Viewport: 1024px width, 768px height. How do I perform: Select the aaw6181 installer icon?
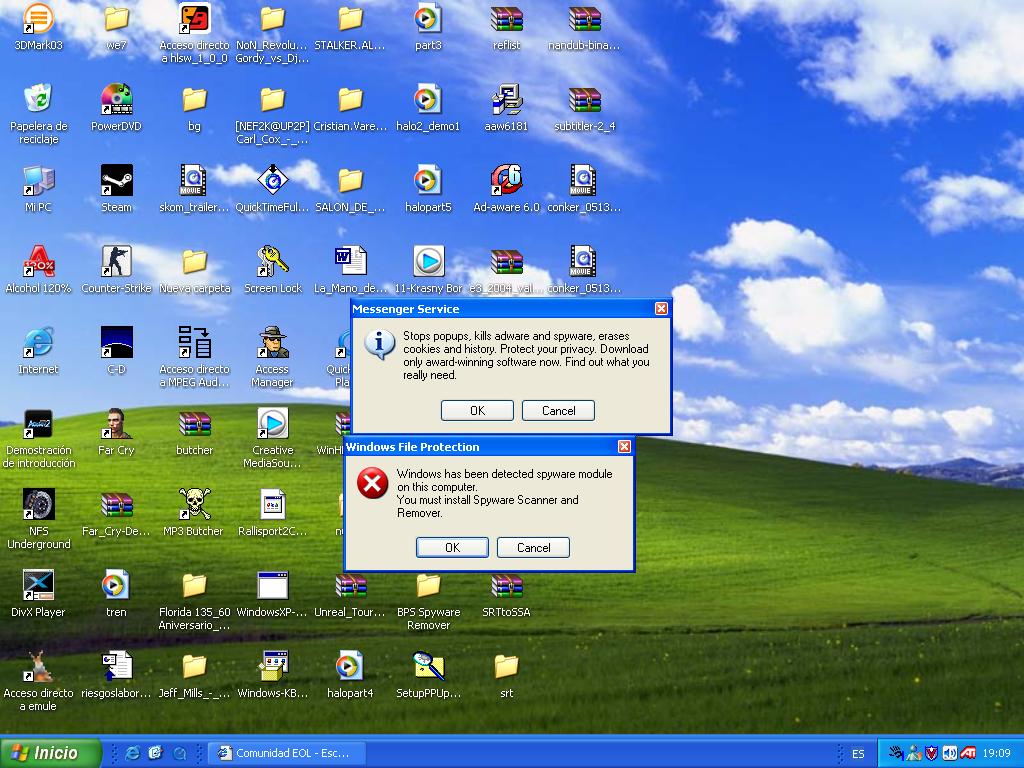click(506, 99)
